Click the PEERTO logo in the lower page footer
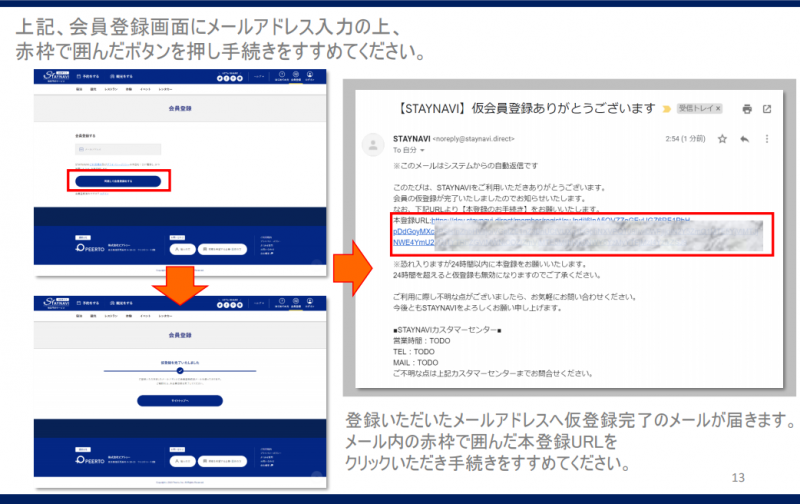800x504 pixels. pos(90,460)
